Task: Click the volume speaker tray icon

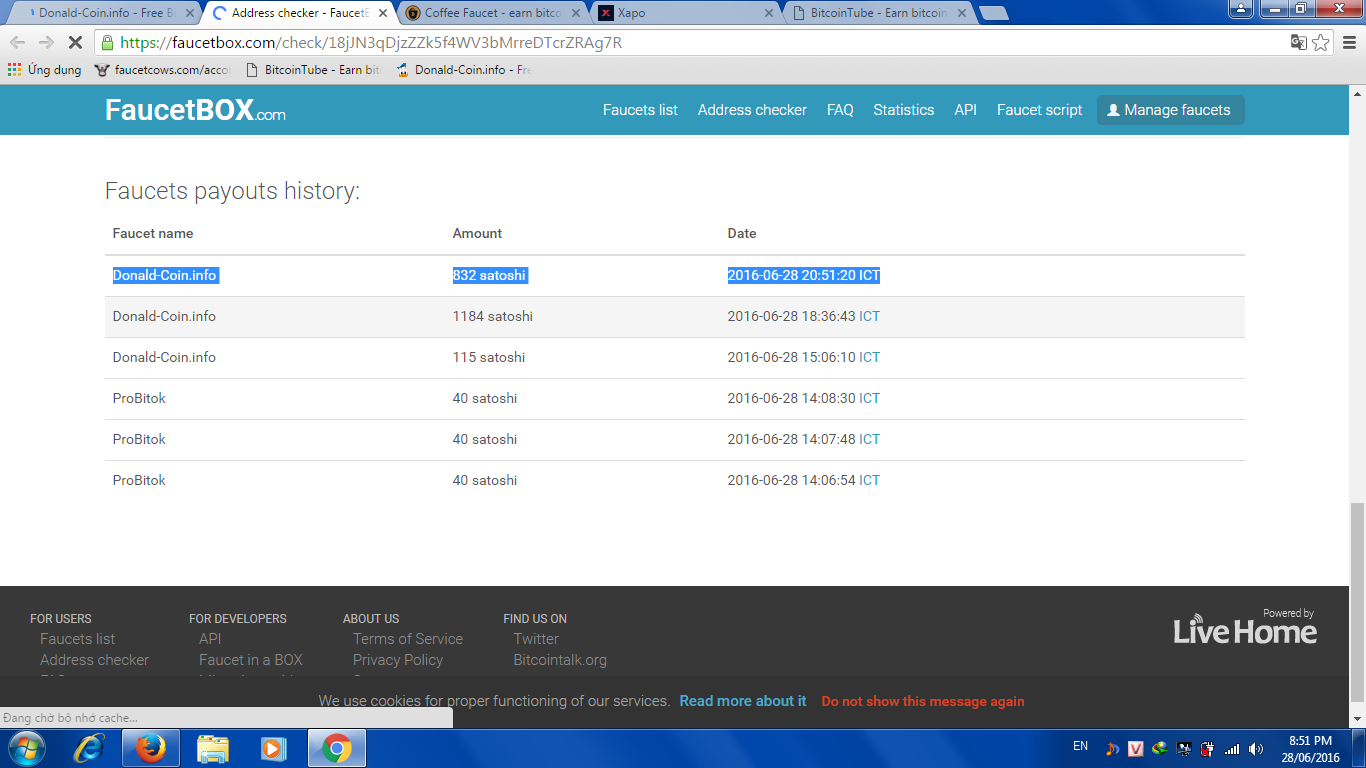Action: pos(1256,748)
